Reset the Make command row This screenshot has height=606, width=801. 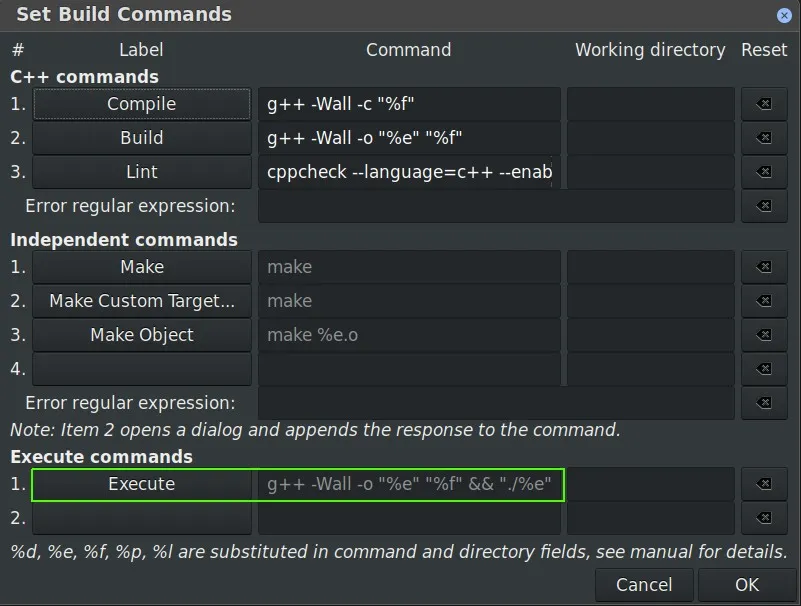764,267
